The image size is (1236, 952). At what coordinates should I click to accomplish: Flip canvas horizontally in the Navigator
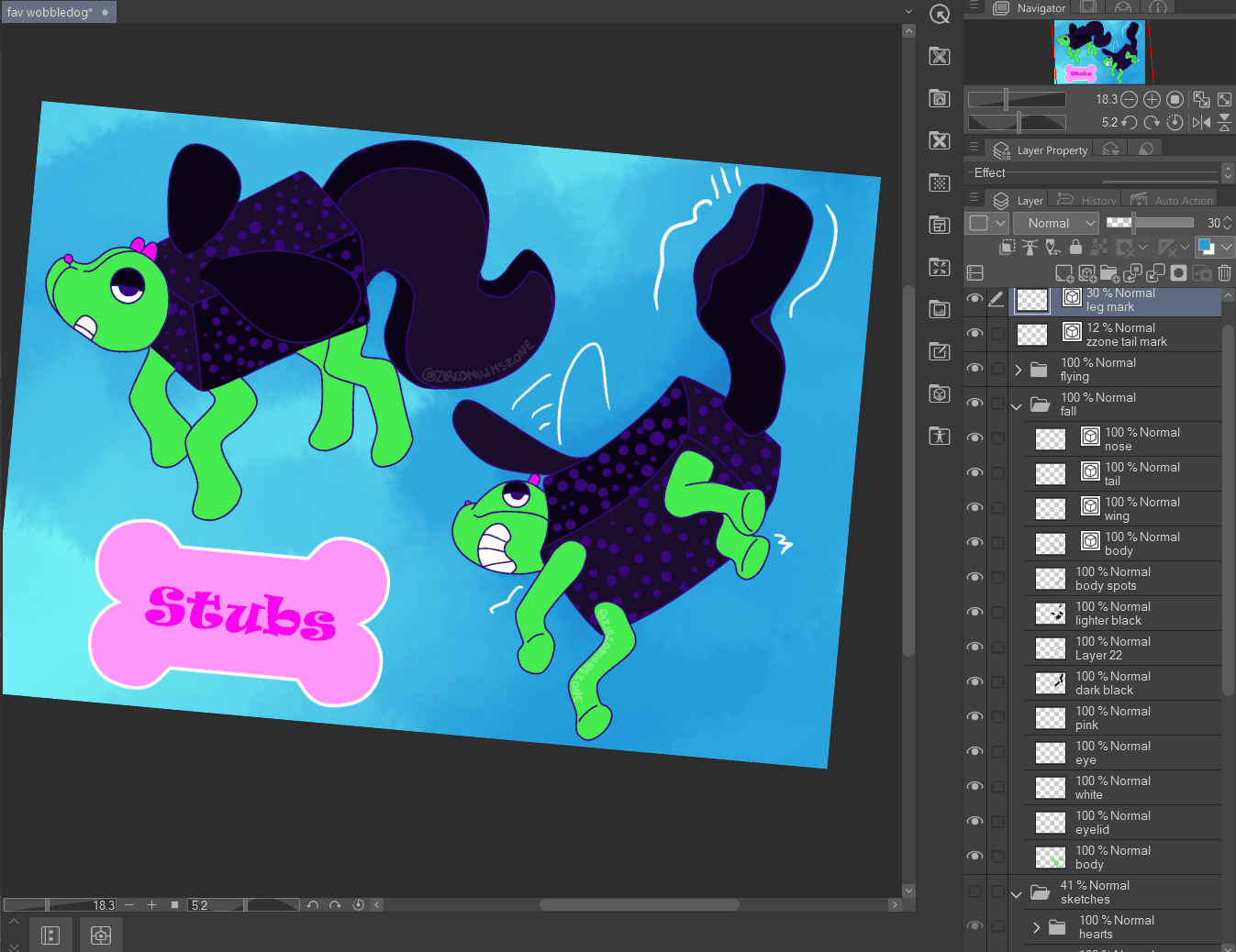pos(1201,122)
